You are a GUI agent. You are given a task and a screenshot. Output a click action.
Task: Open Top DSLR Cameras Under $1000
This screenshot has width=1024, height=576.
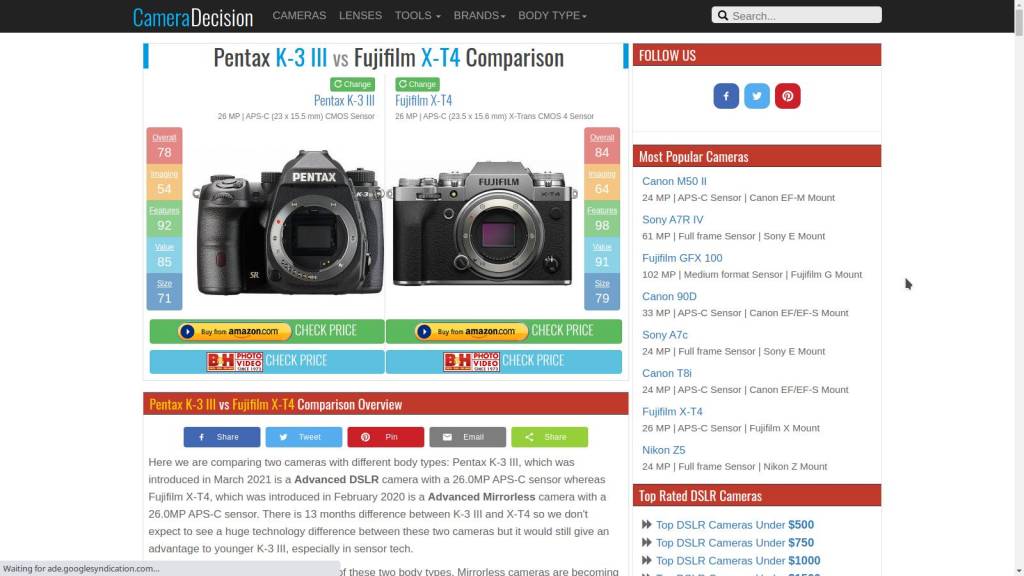tap(738, 561)
